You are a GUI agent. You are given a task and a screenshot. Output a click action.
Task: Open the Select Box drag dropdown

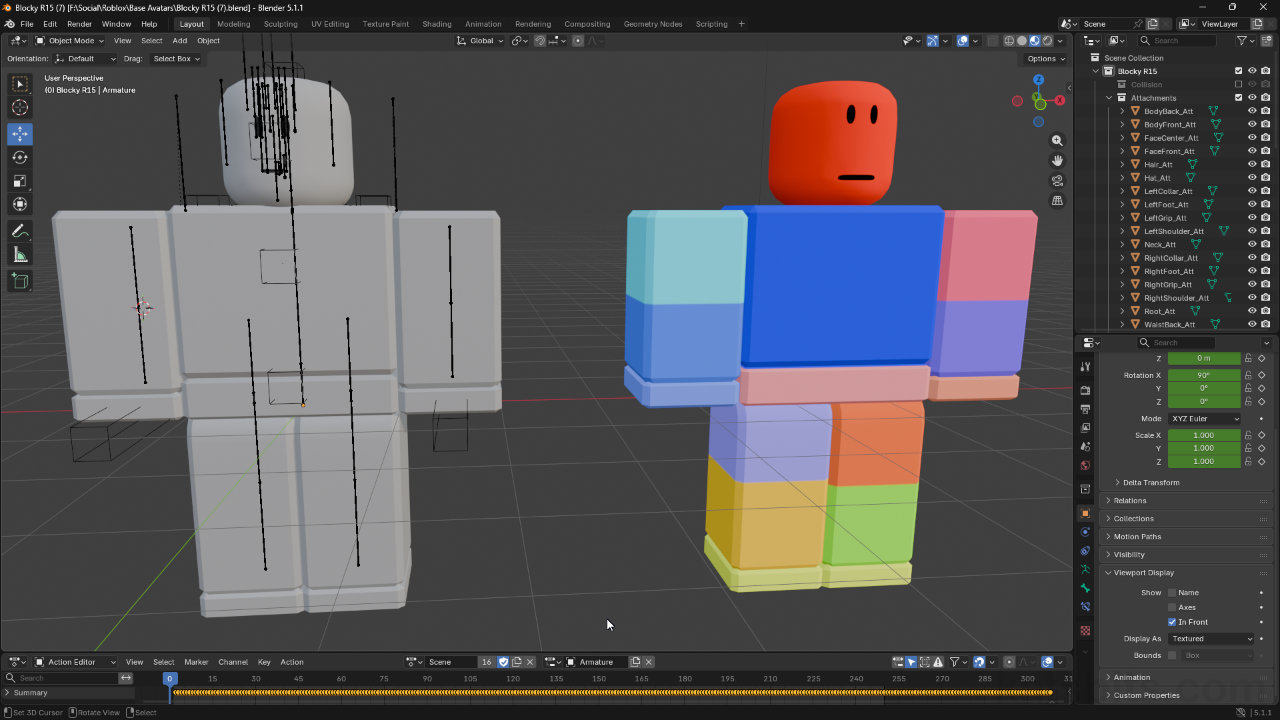(177, 59)
